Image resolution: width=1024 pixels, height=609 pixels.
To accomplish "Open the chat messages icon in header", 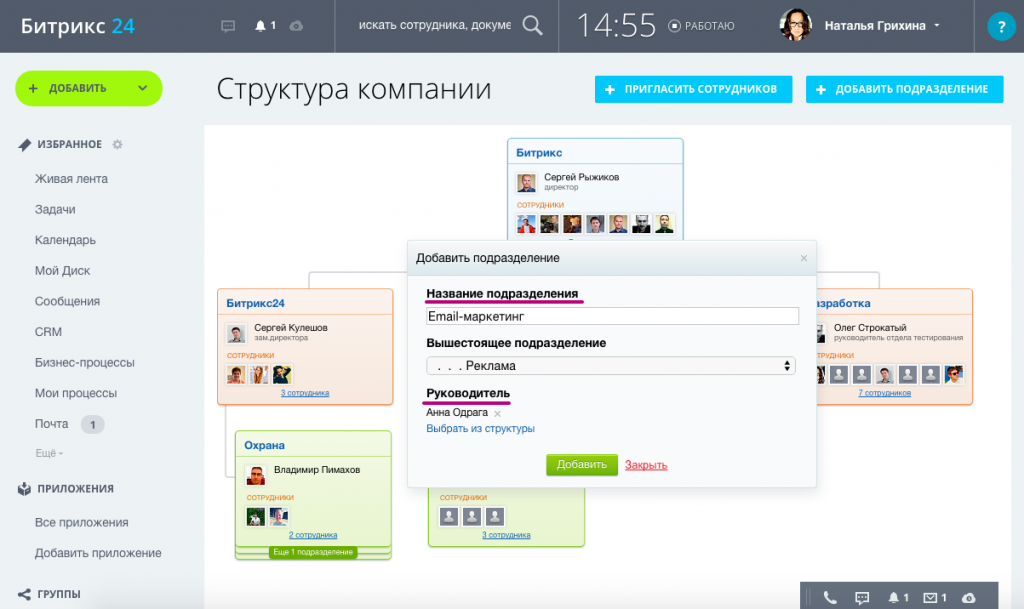I will (x=228, y=26).
